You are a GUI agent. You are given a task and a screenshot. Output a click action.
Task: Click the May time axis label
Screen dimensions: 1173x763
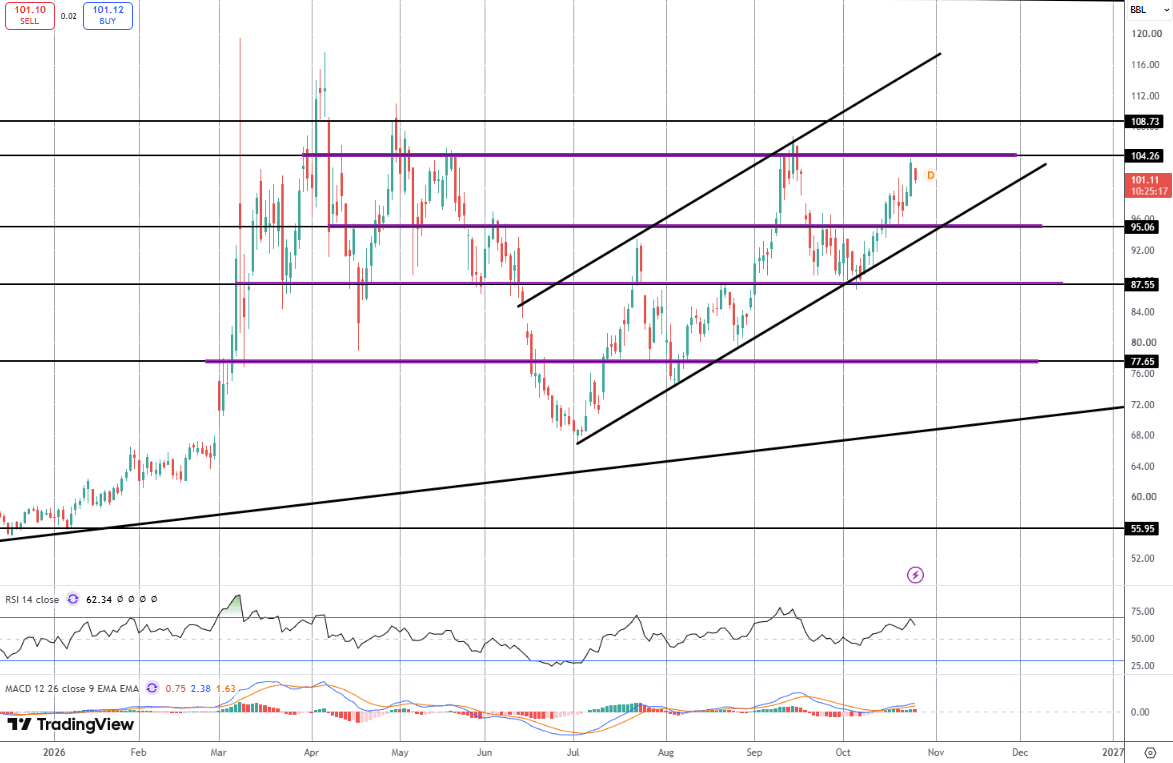pos(400,752)
